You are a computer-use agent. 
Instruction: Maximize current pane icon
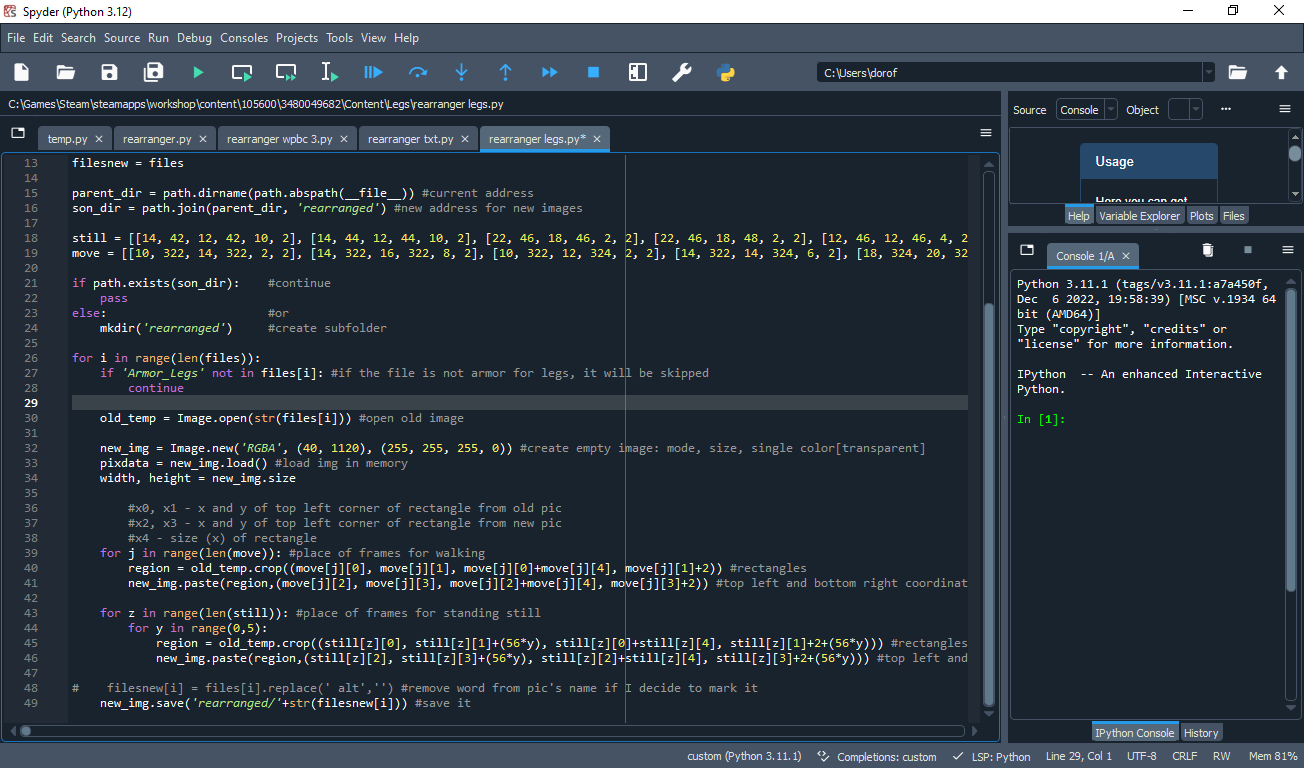pos(638,72)
